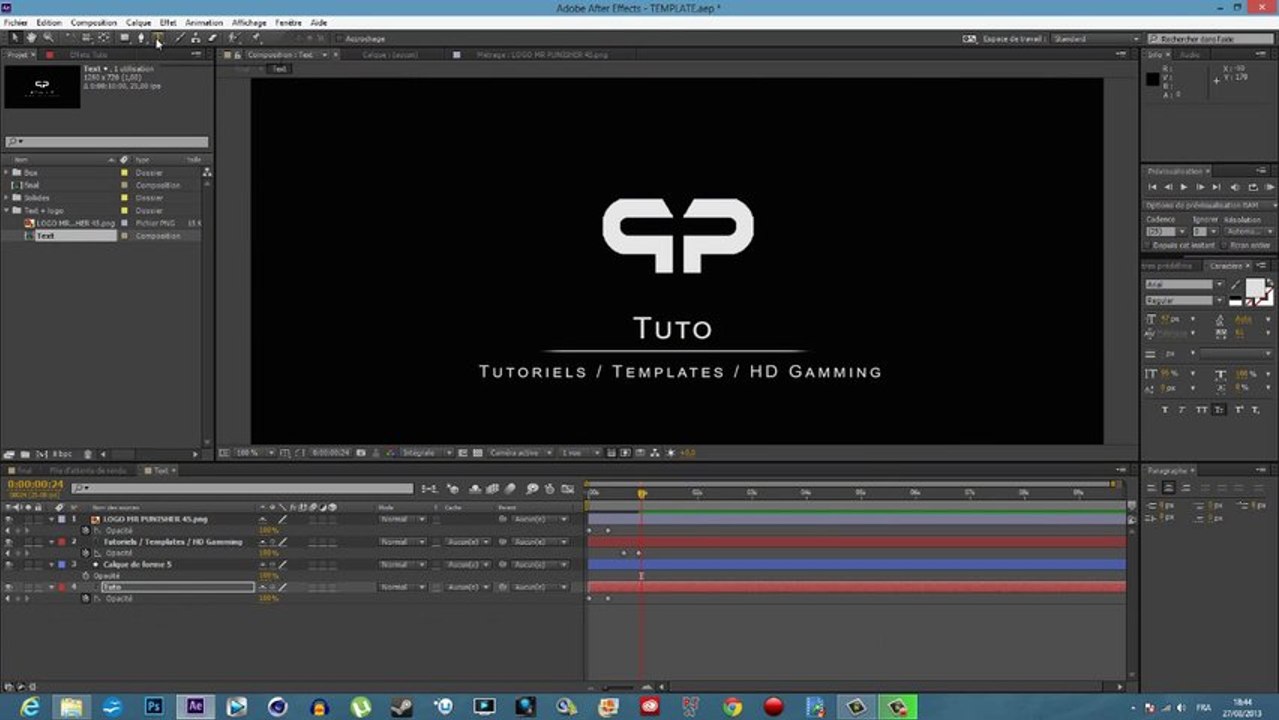Image resolution: width=1279 pixels, height=720 pixels.
Task: Click the timeline search field
Action: pyautogui.click(x=241, y=489)
